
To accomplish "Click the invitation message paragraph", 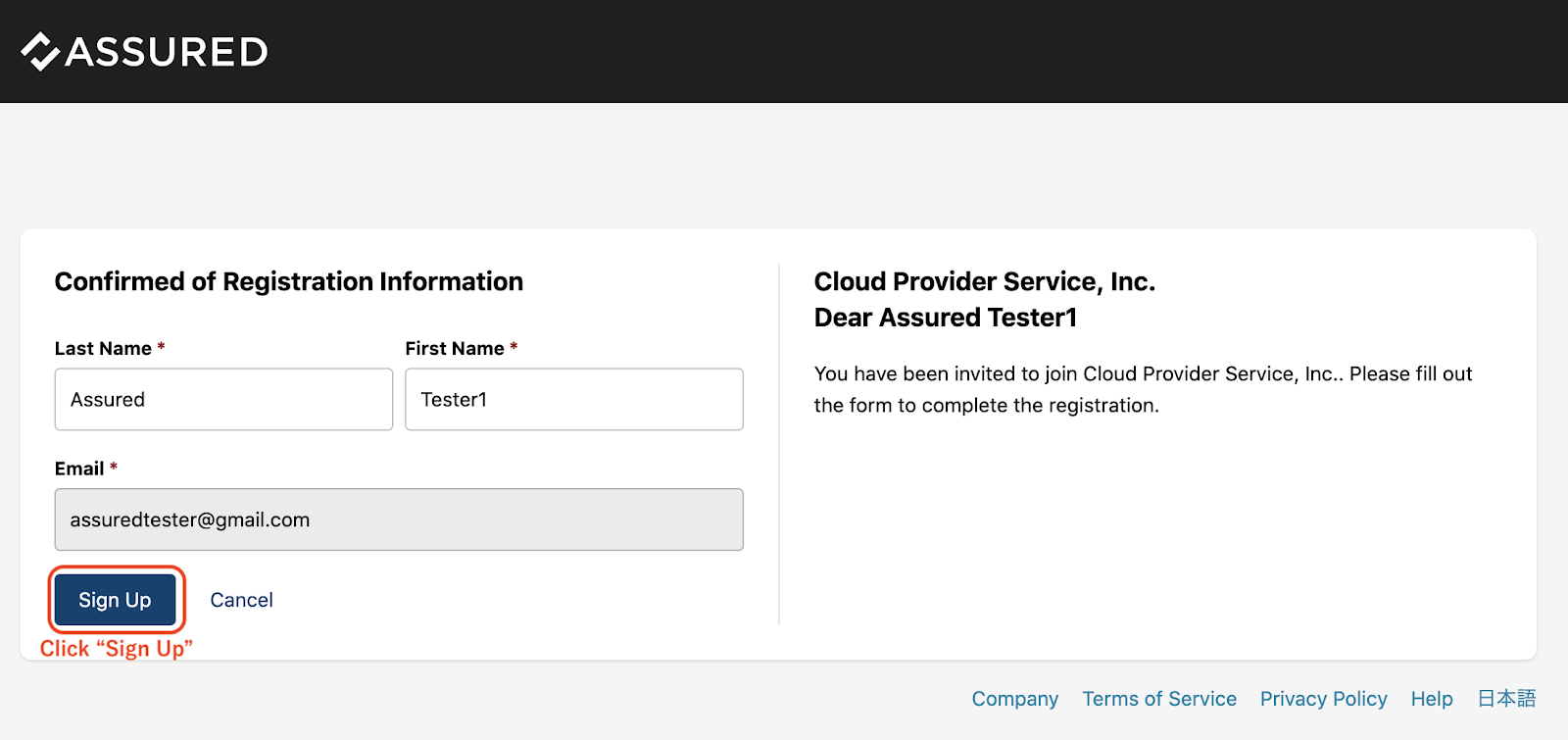I will pos(1144,389).
